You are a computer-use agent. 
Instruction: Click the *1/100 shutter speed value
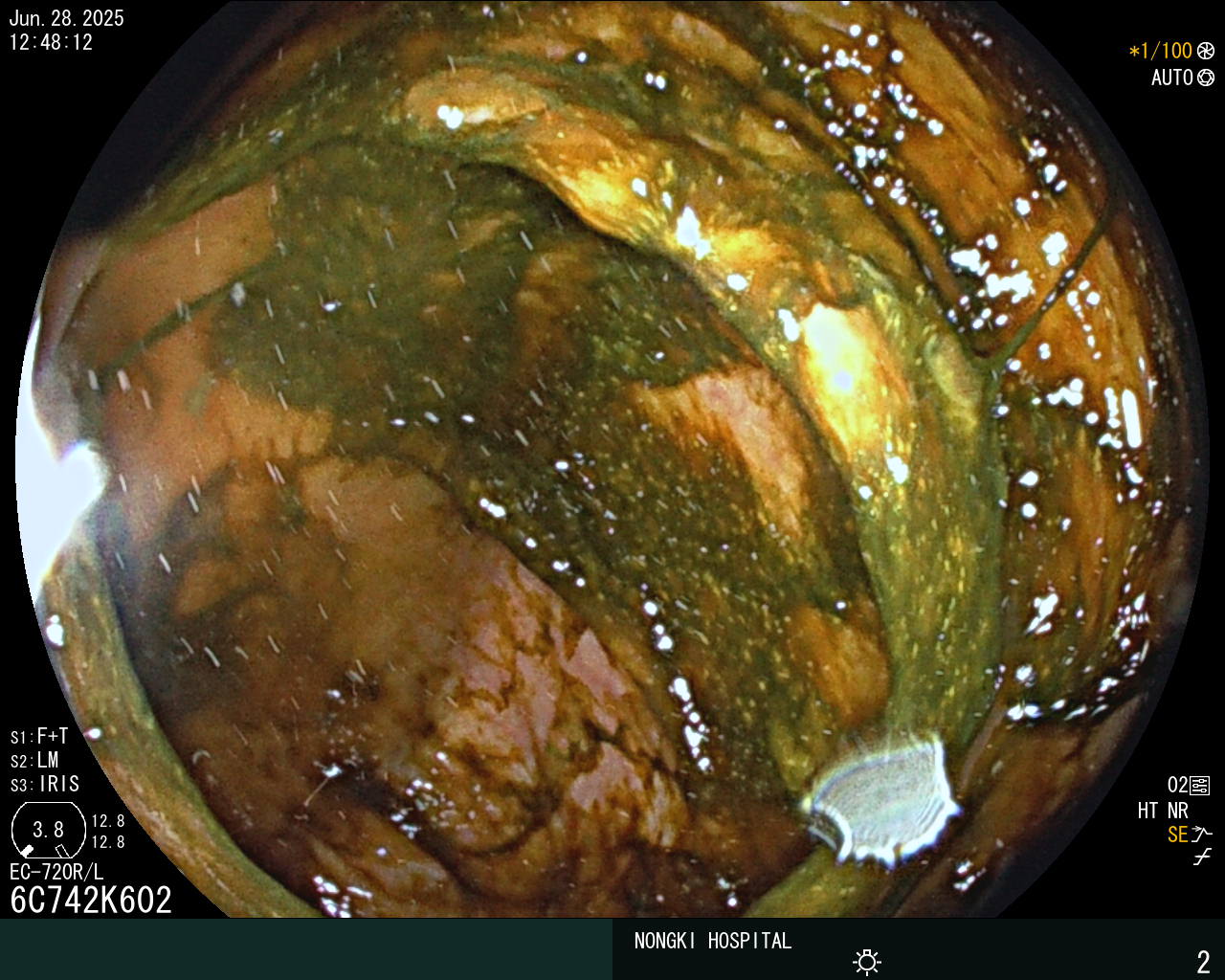point(1161,51)
